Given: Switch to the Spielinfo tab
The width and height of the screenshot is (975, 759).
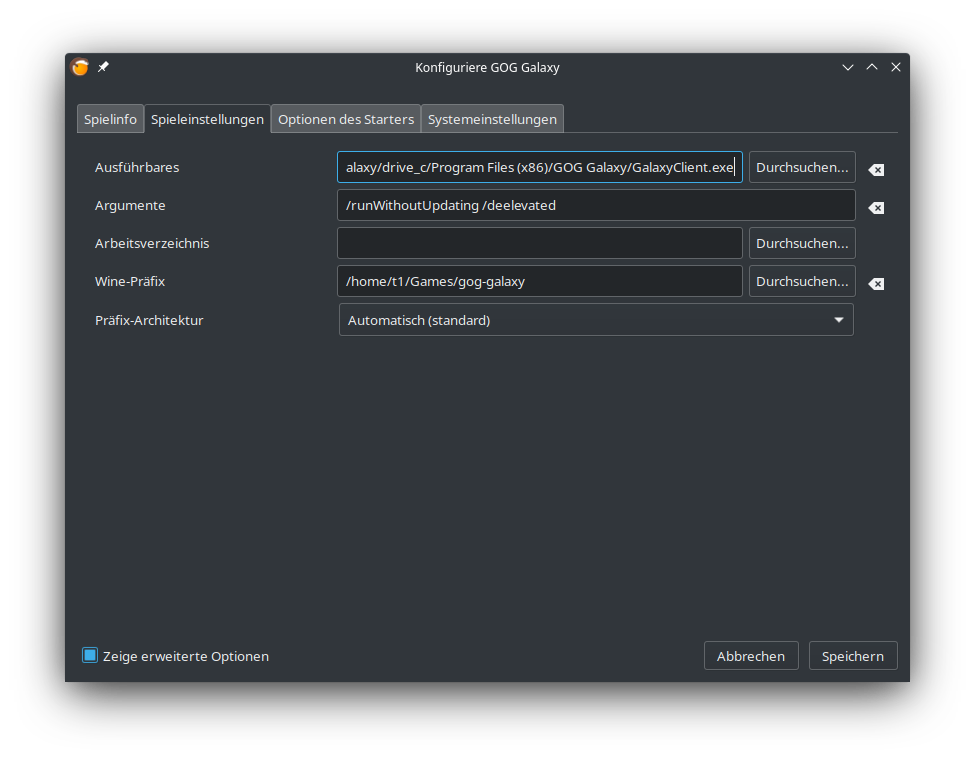Looking at the screenshot, I should coord(110,119).
